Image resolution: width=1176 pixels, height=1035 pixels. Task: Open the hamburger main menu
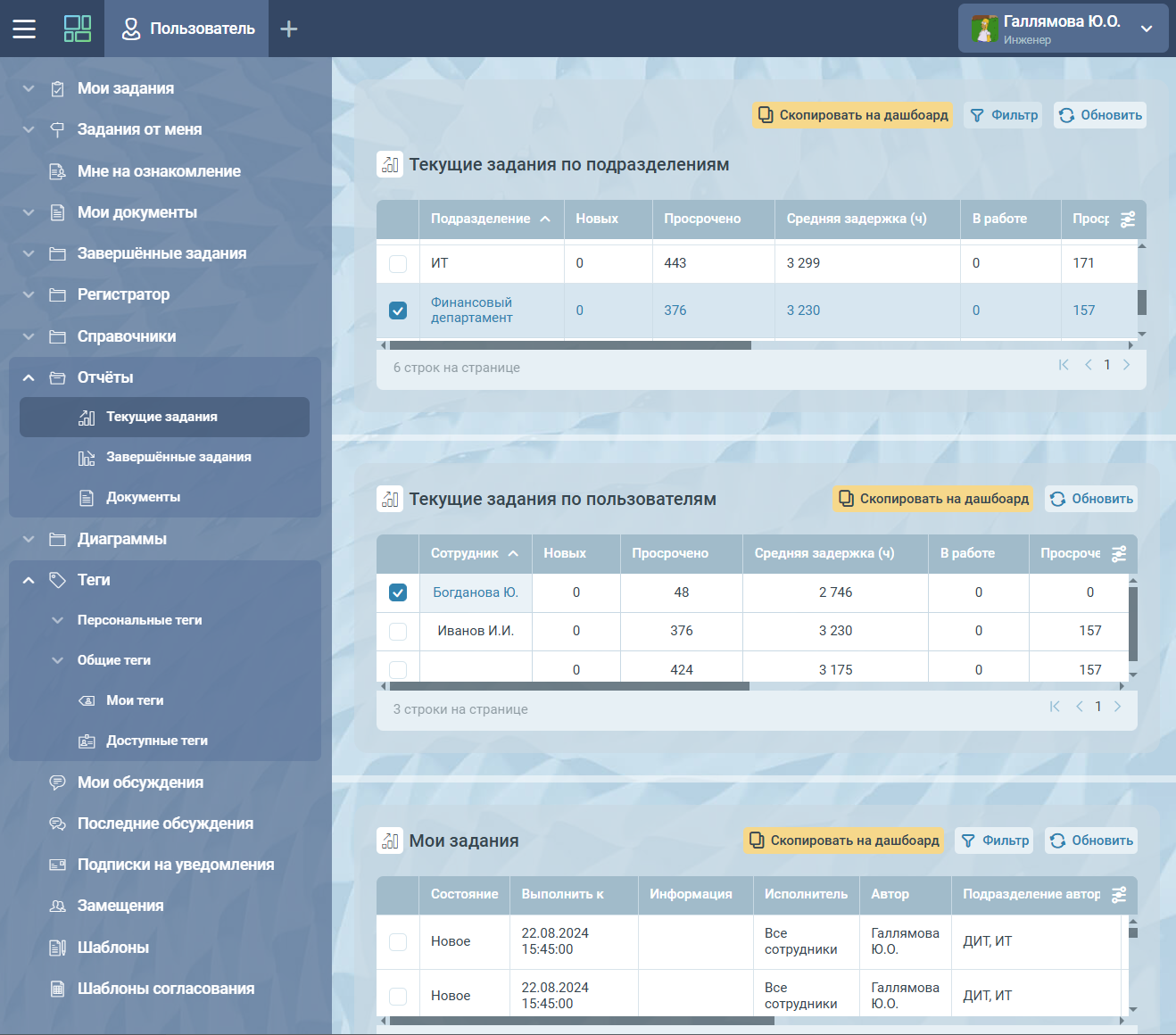click(x=24, y=29)
